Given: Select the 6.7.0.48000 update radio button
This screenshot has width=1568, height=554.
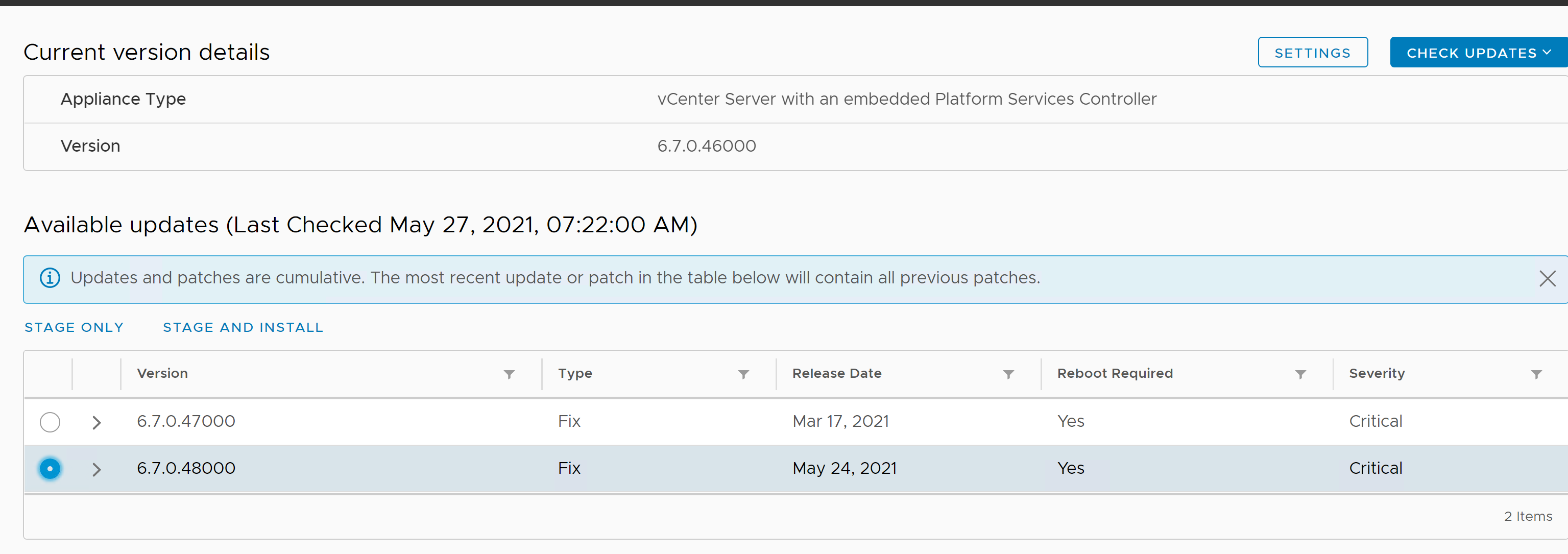Looking at the screenshot, I should [x=50, y=469].
